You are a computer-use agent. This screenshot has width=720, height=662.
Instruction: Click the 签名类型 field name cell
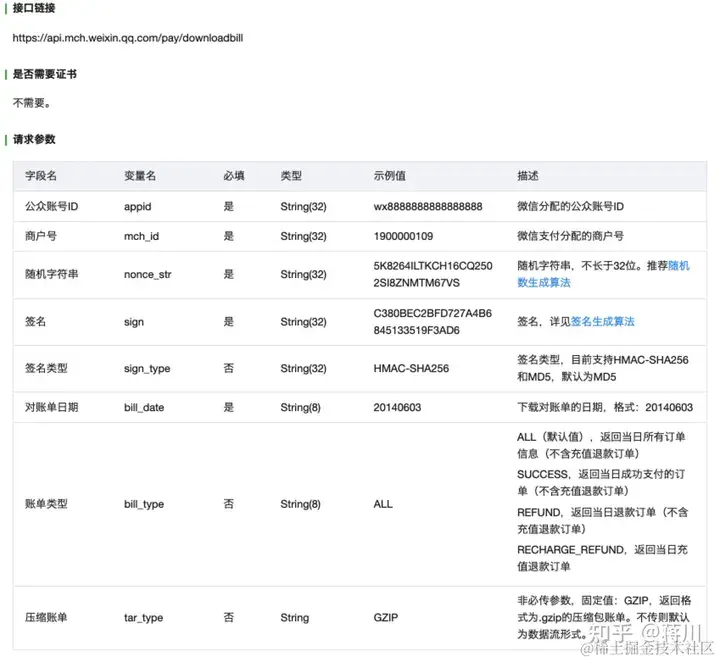point(46,369)
